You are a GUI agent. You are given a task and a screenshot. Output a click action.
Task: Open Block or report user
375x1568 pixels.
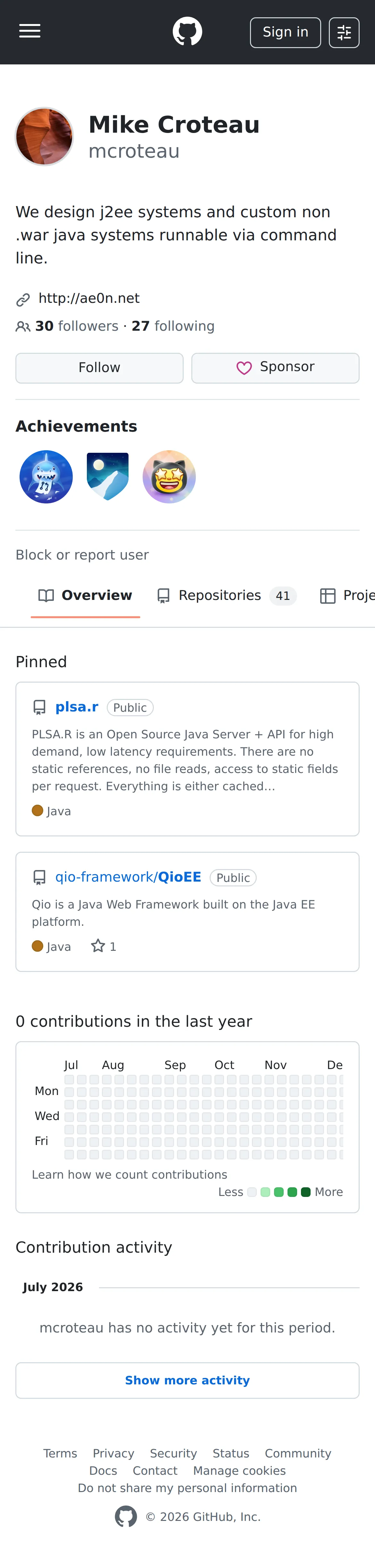pos(82,555)
